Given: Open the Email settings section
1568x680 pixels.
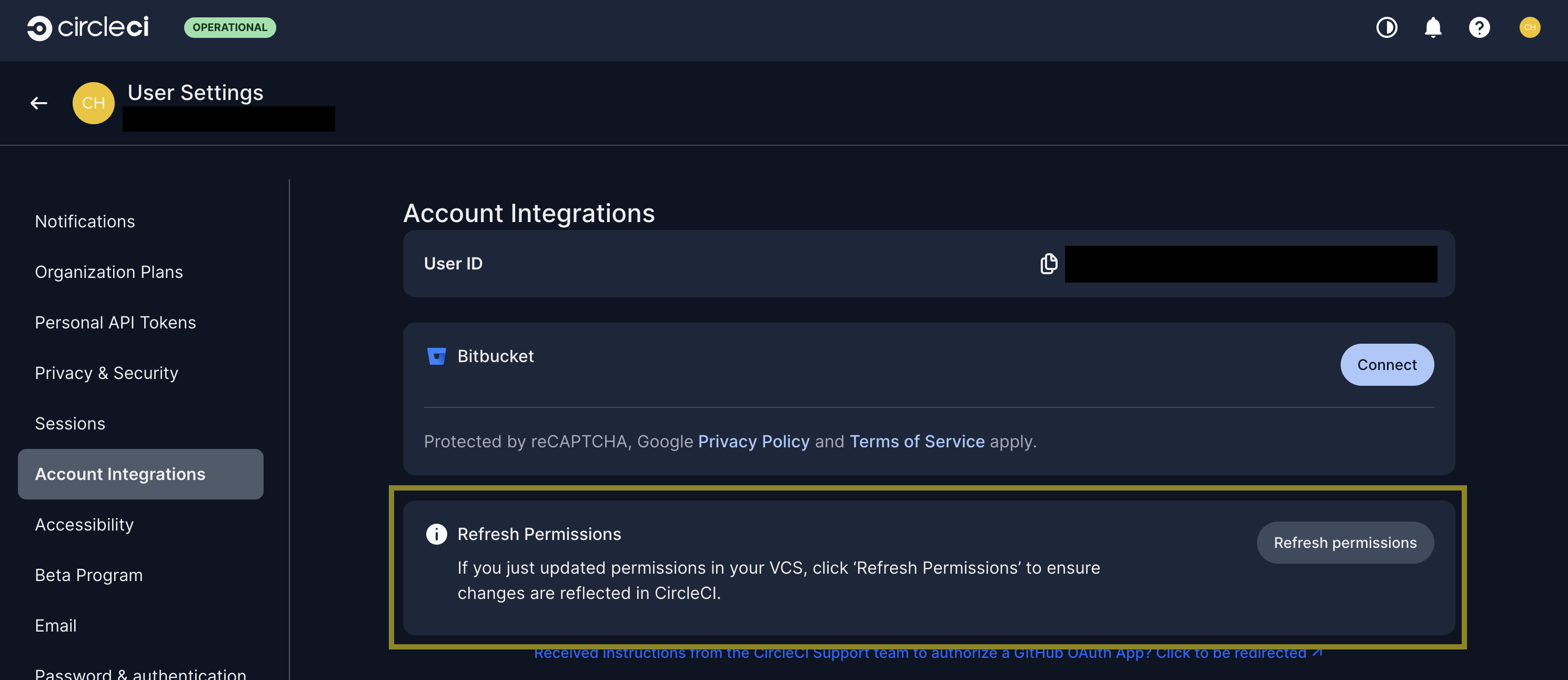Looking at the screenshot, I should coord(55,626).
